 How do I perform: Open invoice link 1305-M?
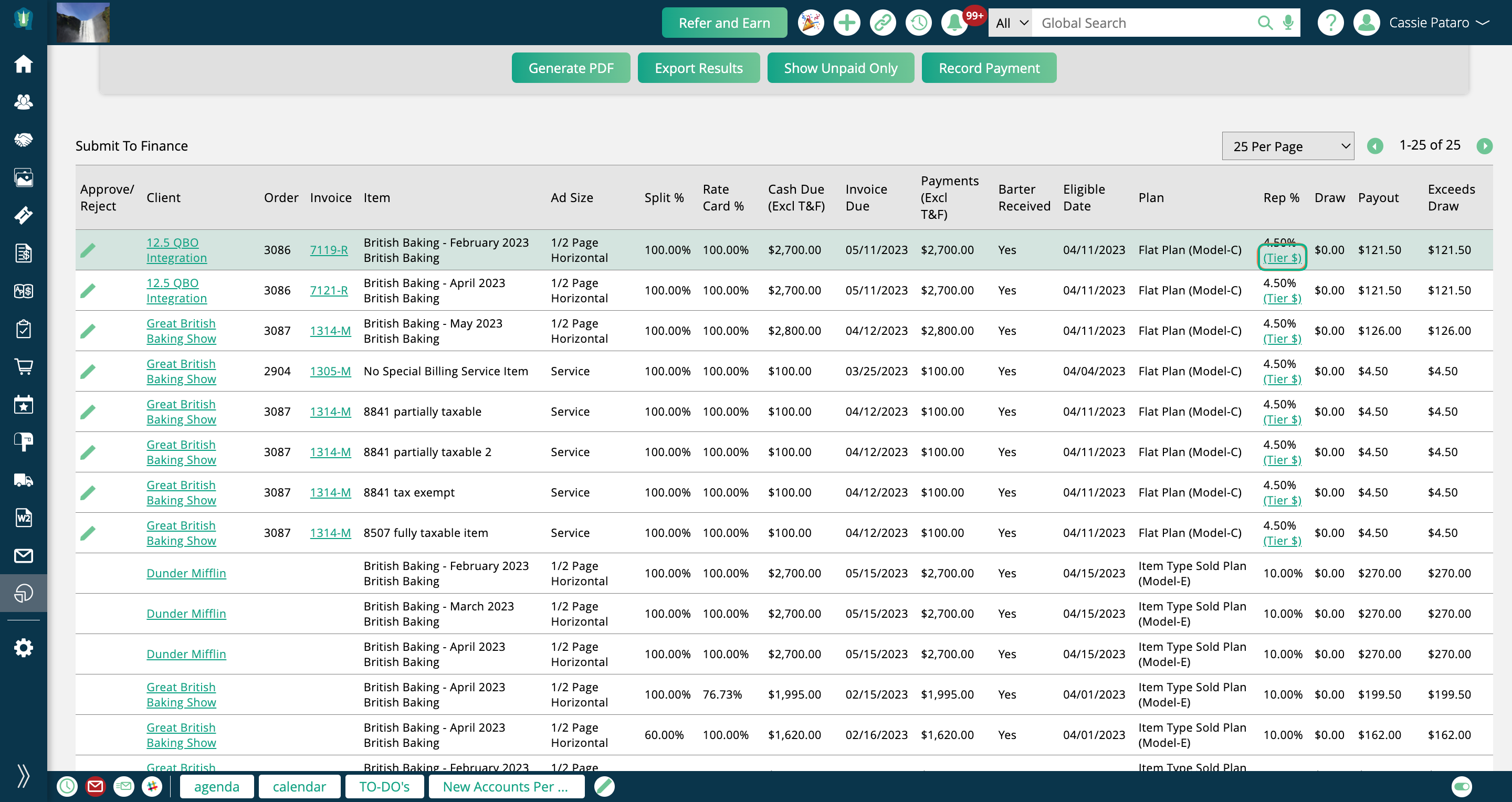(330, 372)
